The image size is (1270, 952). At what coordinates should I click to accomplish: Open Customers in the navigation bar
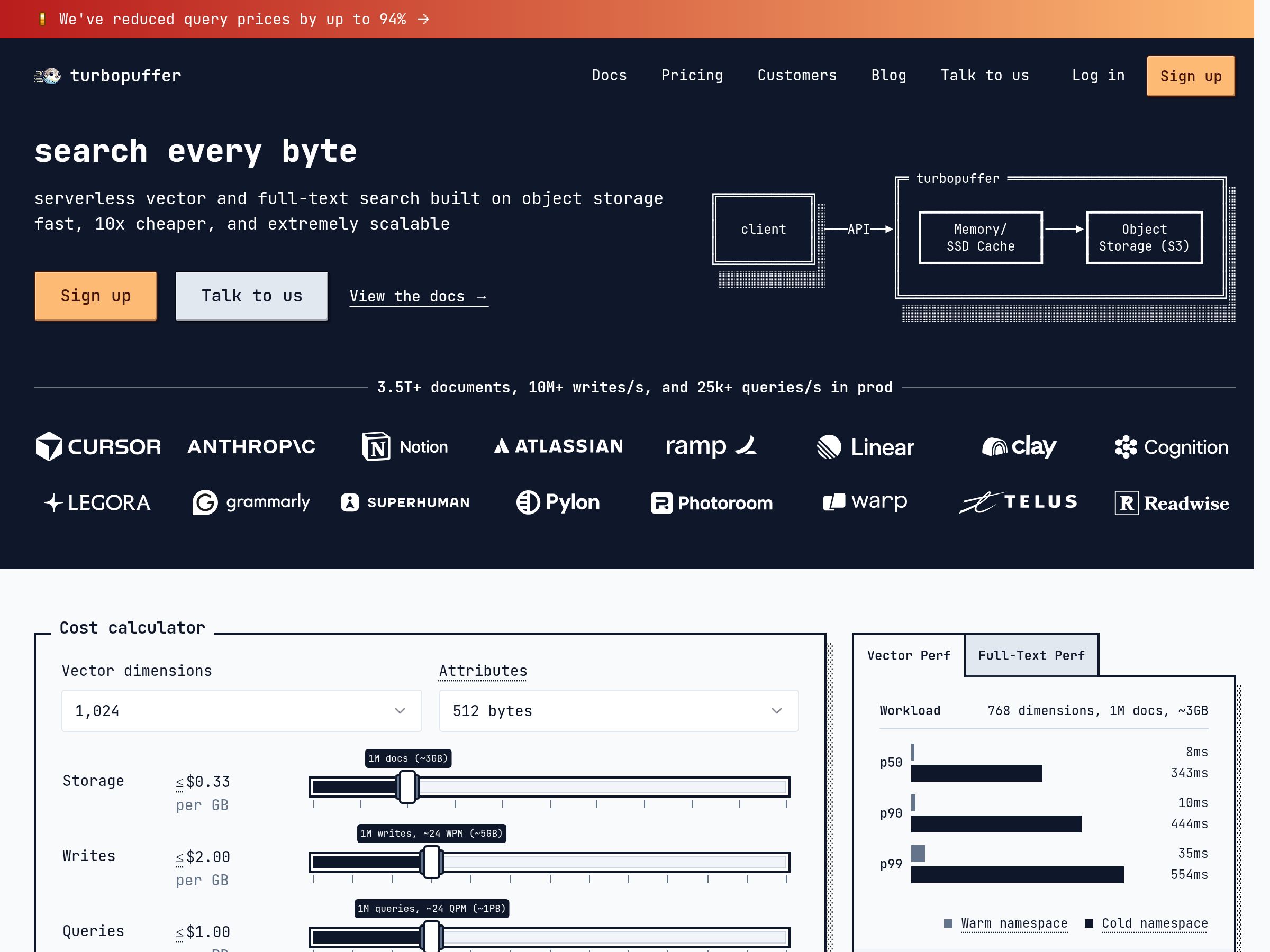[x=797, y=76]
